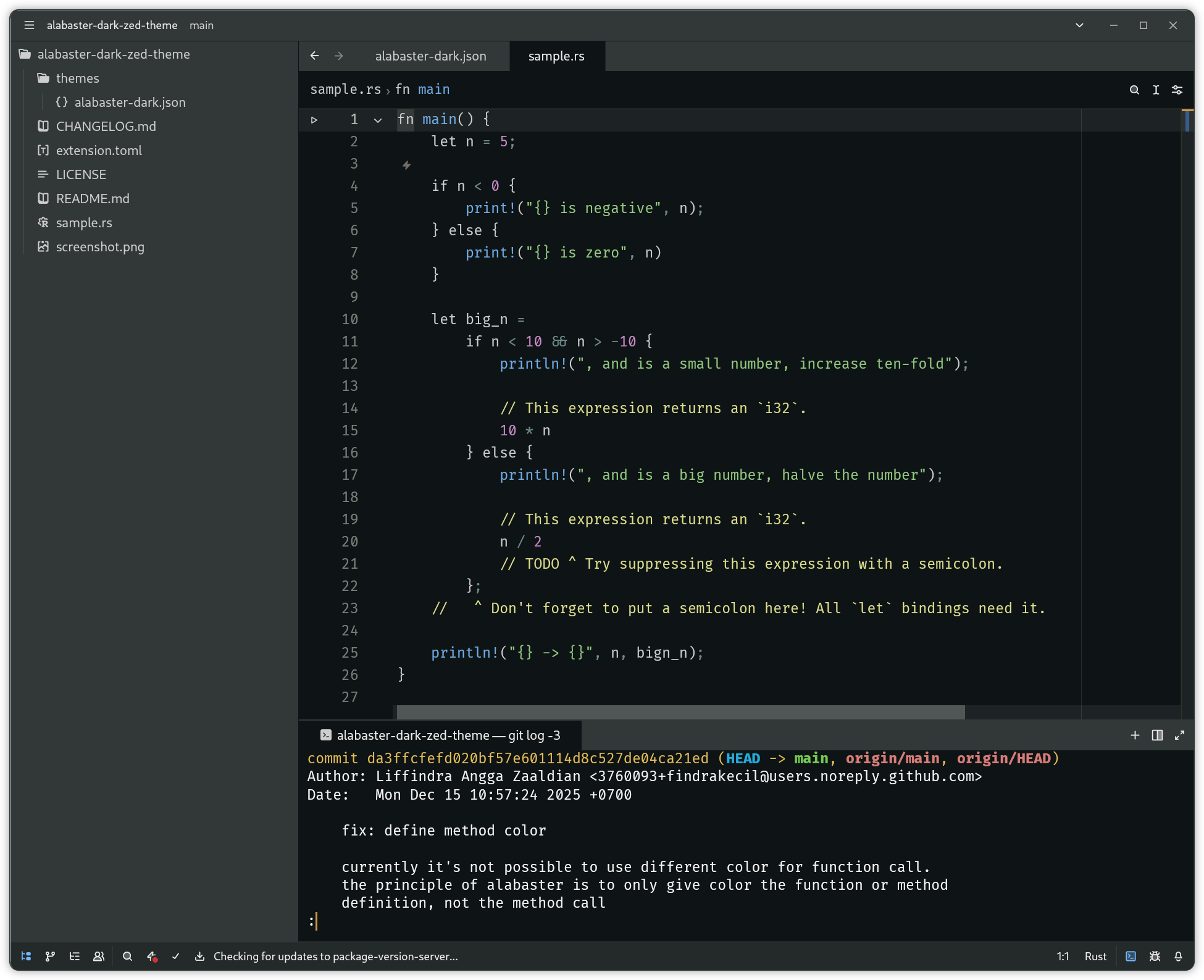Open the debugger panel bug icon
This screenshot has height=980, width=1204.
click(1155, 956)
